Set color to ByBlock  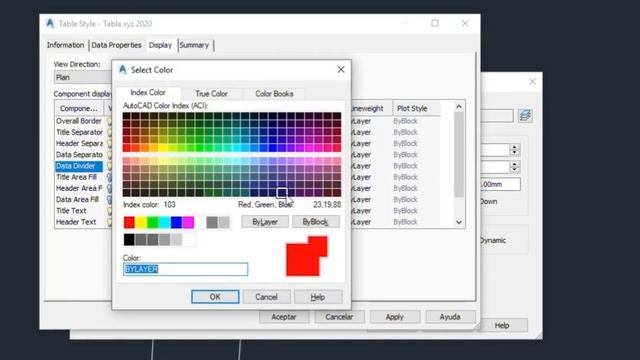(x=315, y=222)
